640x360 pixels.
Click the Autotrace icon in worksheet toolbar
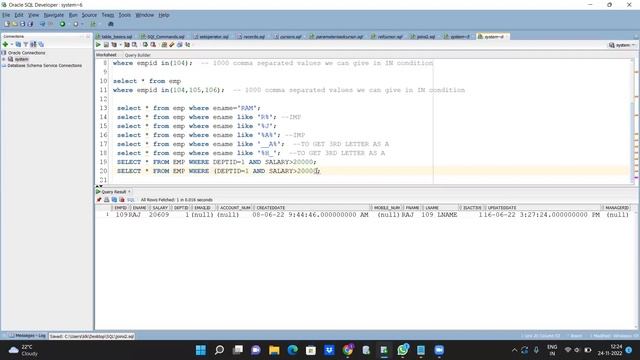click(x=127, y=44)
